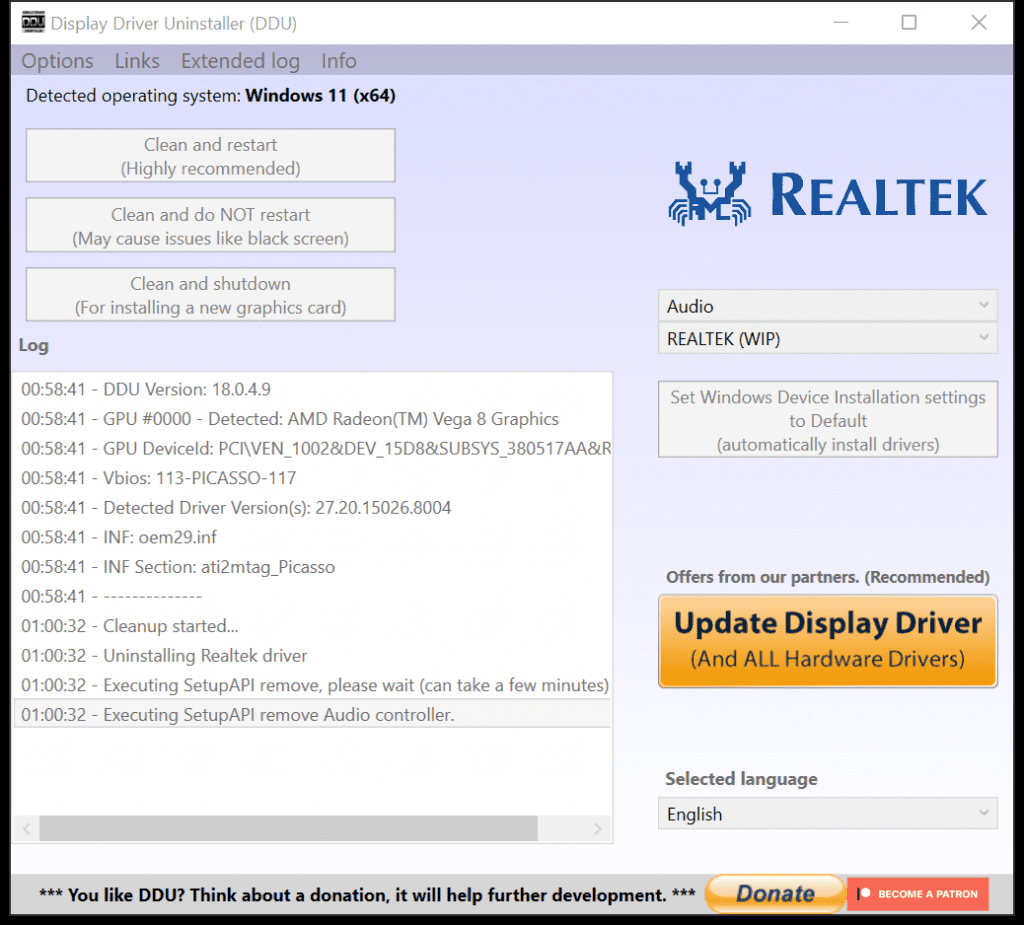Open the REALTEK (WIP) vendor dropdown
The image size is (1024, 925).
pos(827,338)
